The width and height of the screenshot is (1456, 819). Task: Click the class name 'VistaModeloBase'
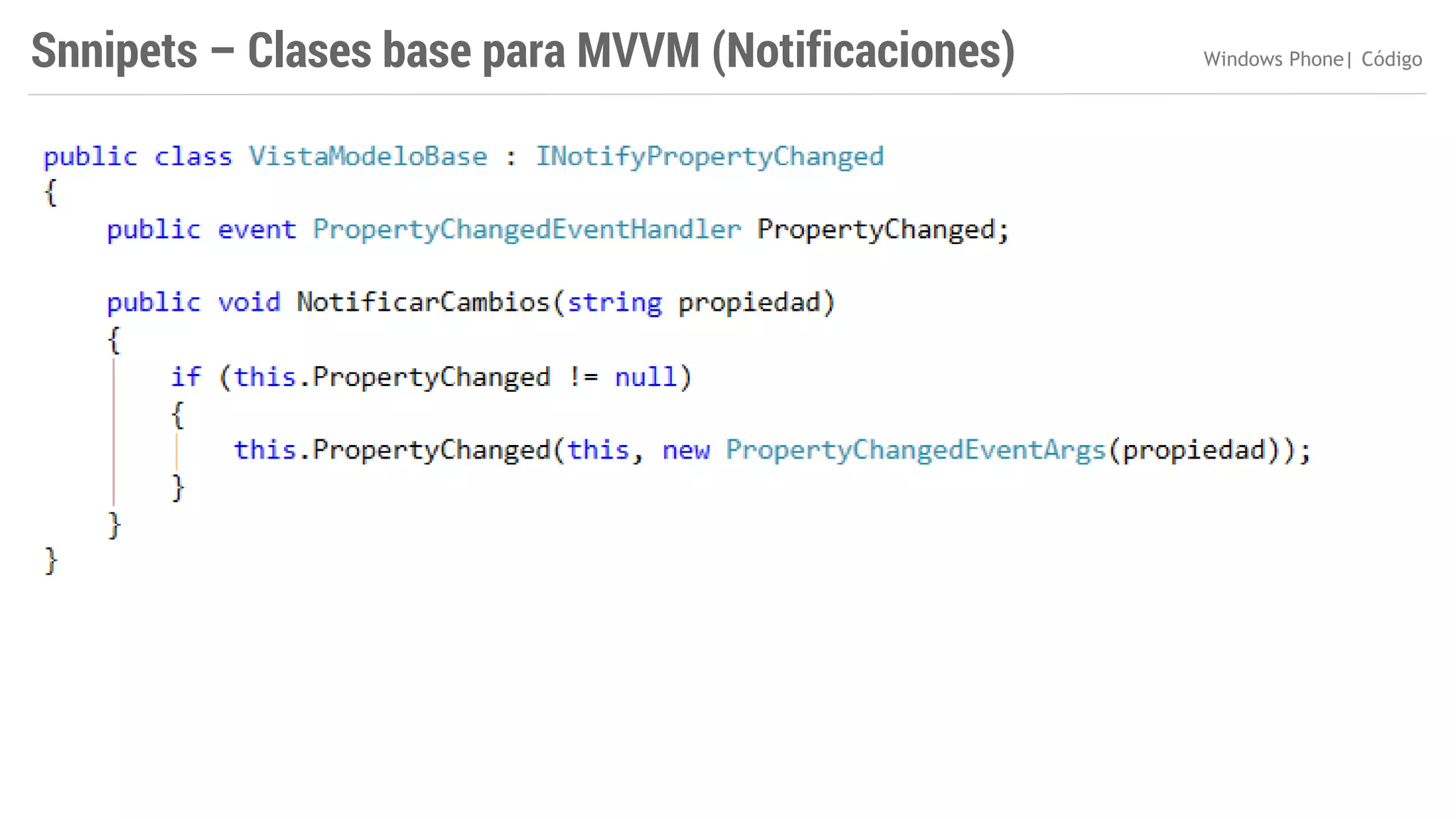pyautogui.click(x=368, y=156)
